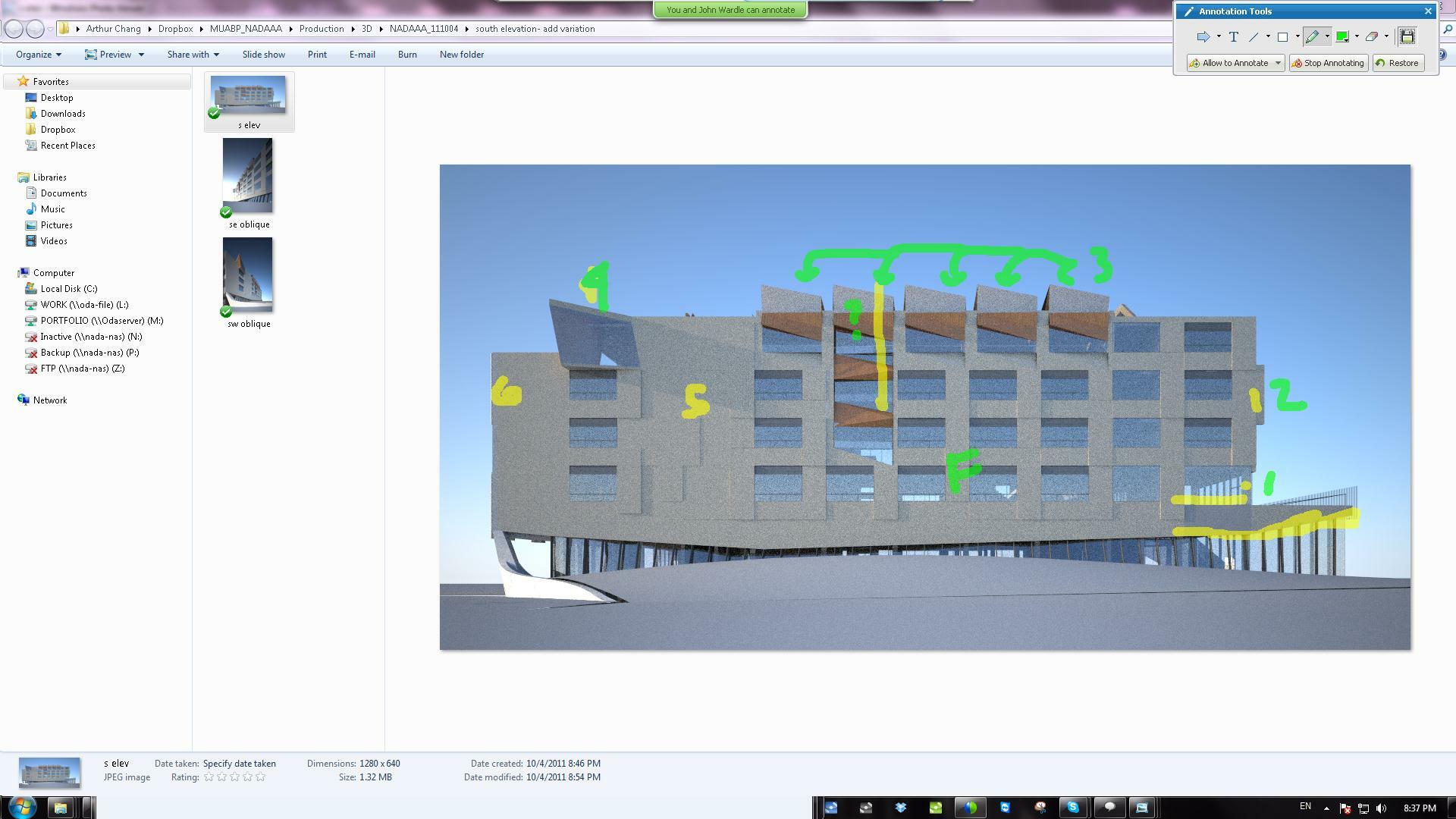Close the Annotation Tools panel
This screenshot has width=1456, height=819.
[1428, 11]
